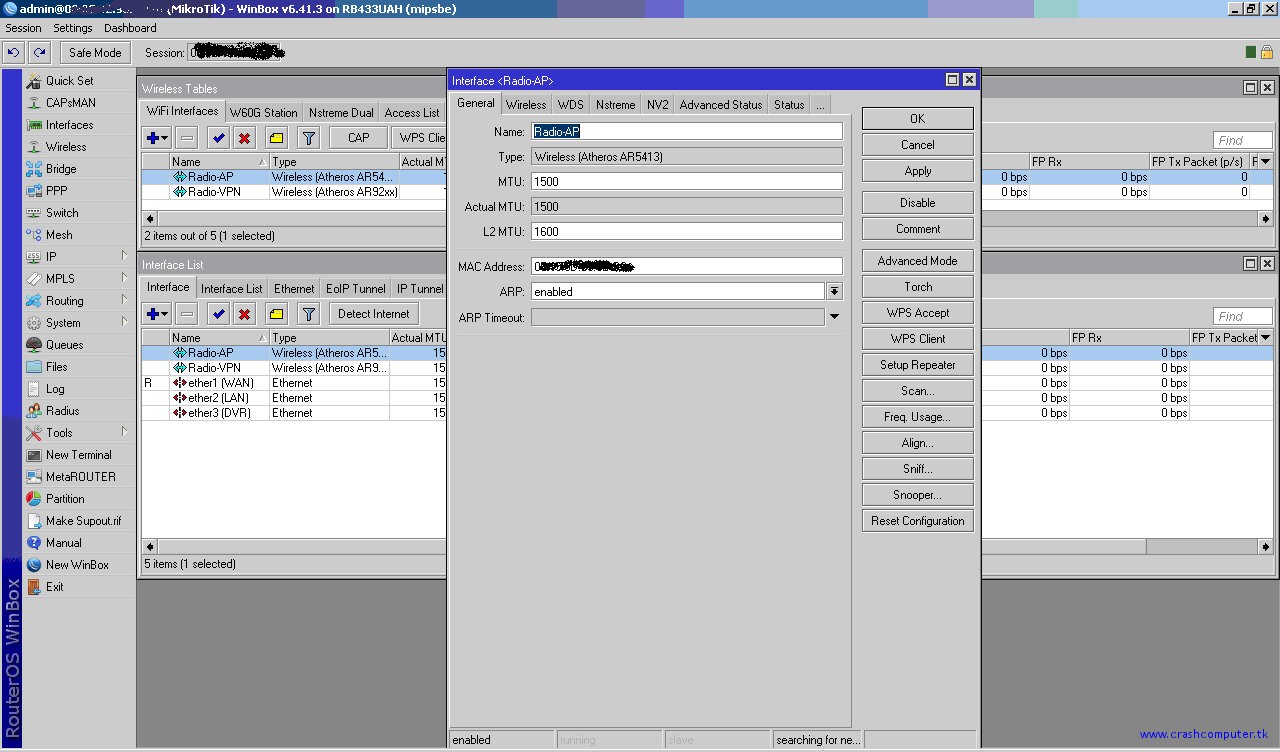The image size is (1280, 752).
Task: Click Exit in the sidebar
Action: pos(54,587)
